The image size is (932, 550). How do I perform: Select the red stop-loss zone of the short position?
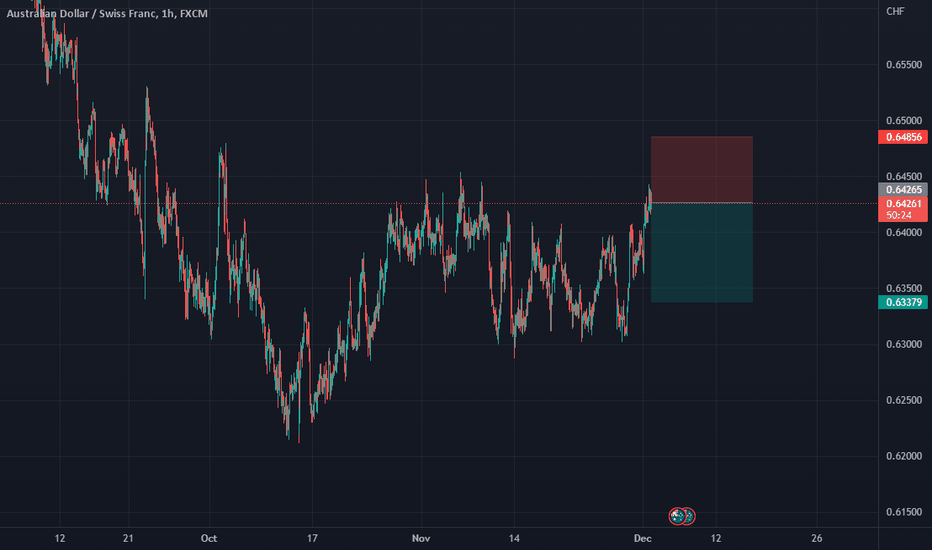pos(701,169)
